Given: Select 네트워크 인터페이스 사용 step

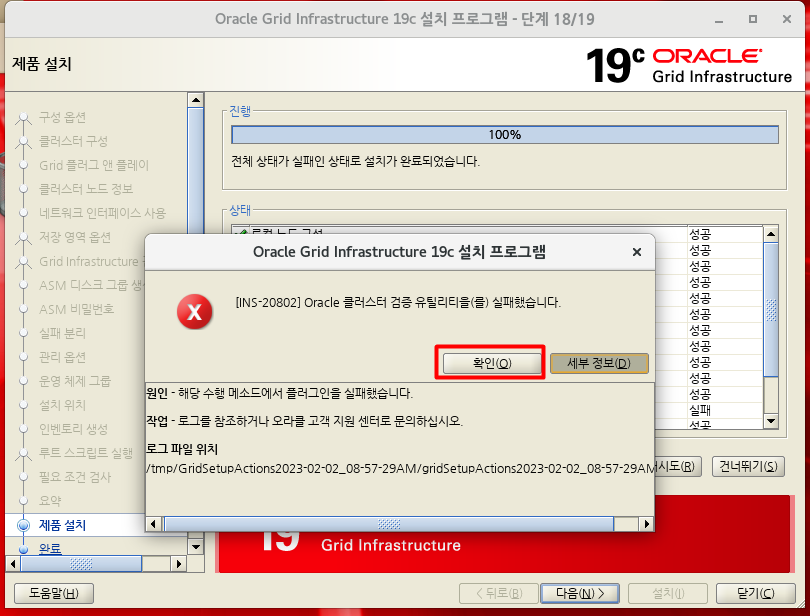Looking at the screenshot, I should pos(102,213).
